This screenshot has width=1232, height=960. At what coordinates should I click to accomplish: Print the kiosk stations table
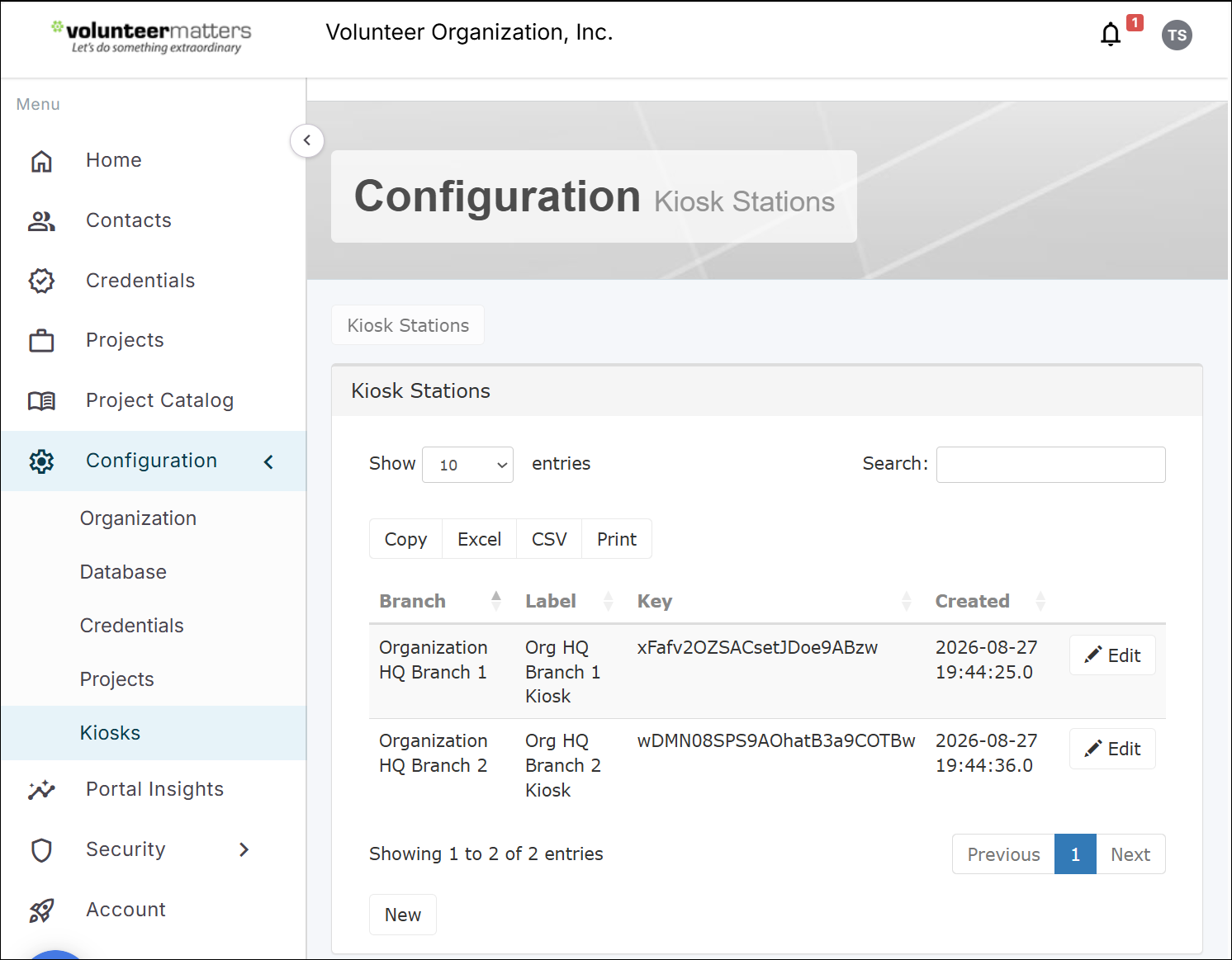click(617, 539)
